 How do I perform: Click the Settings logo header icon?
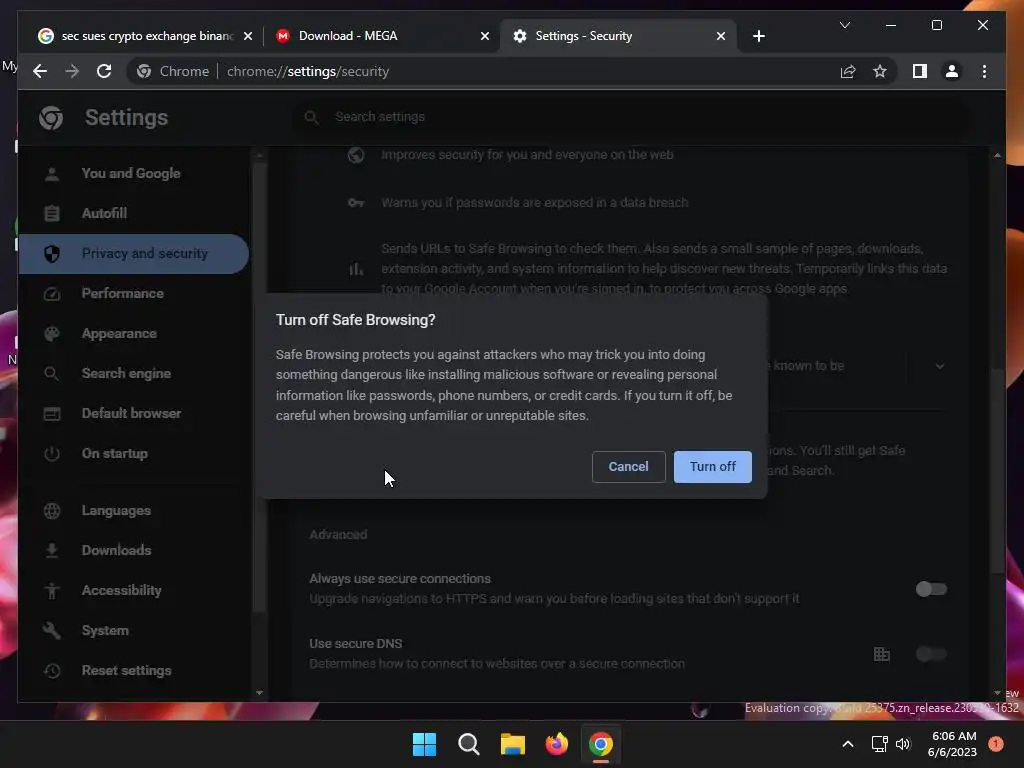[51, 118]
